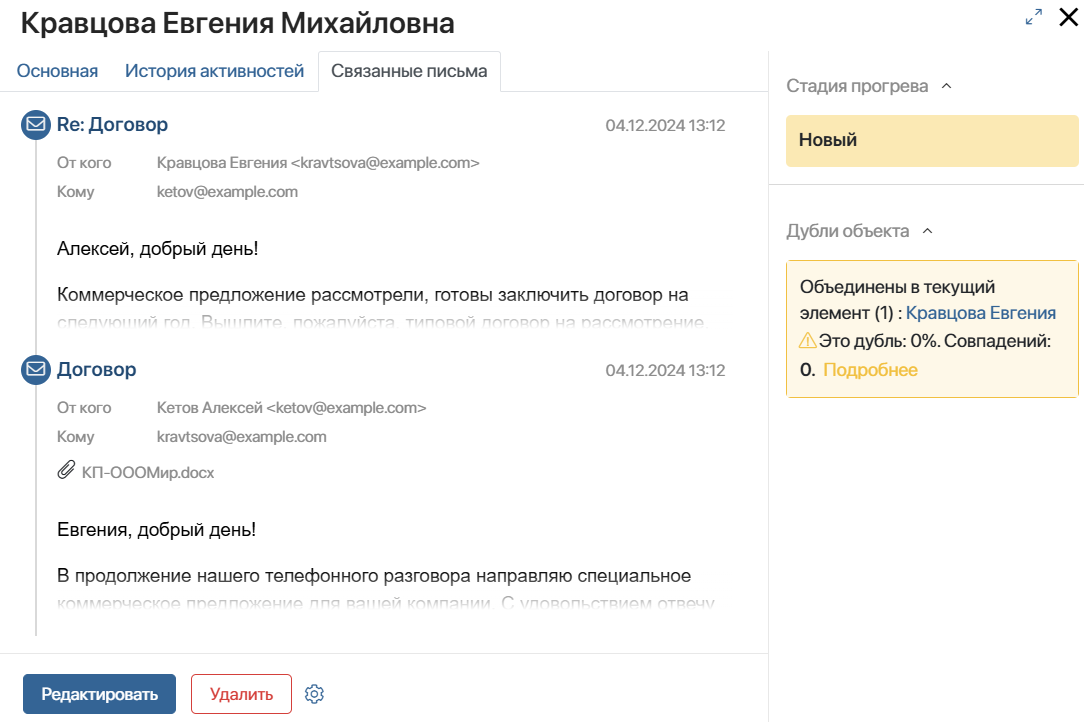Open the Кравцова Евгения merged element link

(x=980, y=313)
